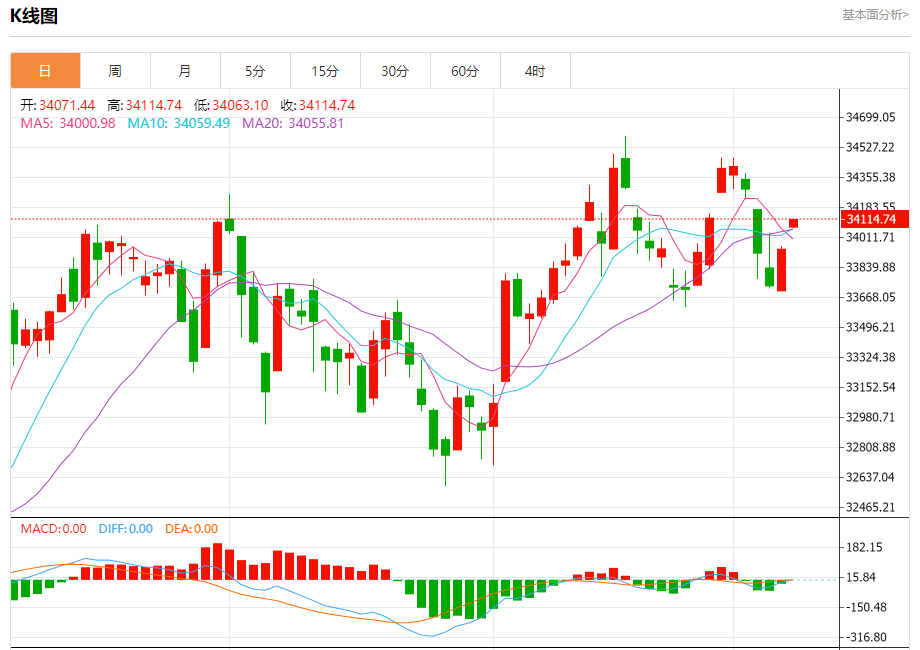Click the -316.80 MACD axis label
The height and width of the screenshot is (650, 920).
pyautogui.click(x=866, y=637)
